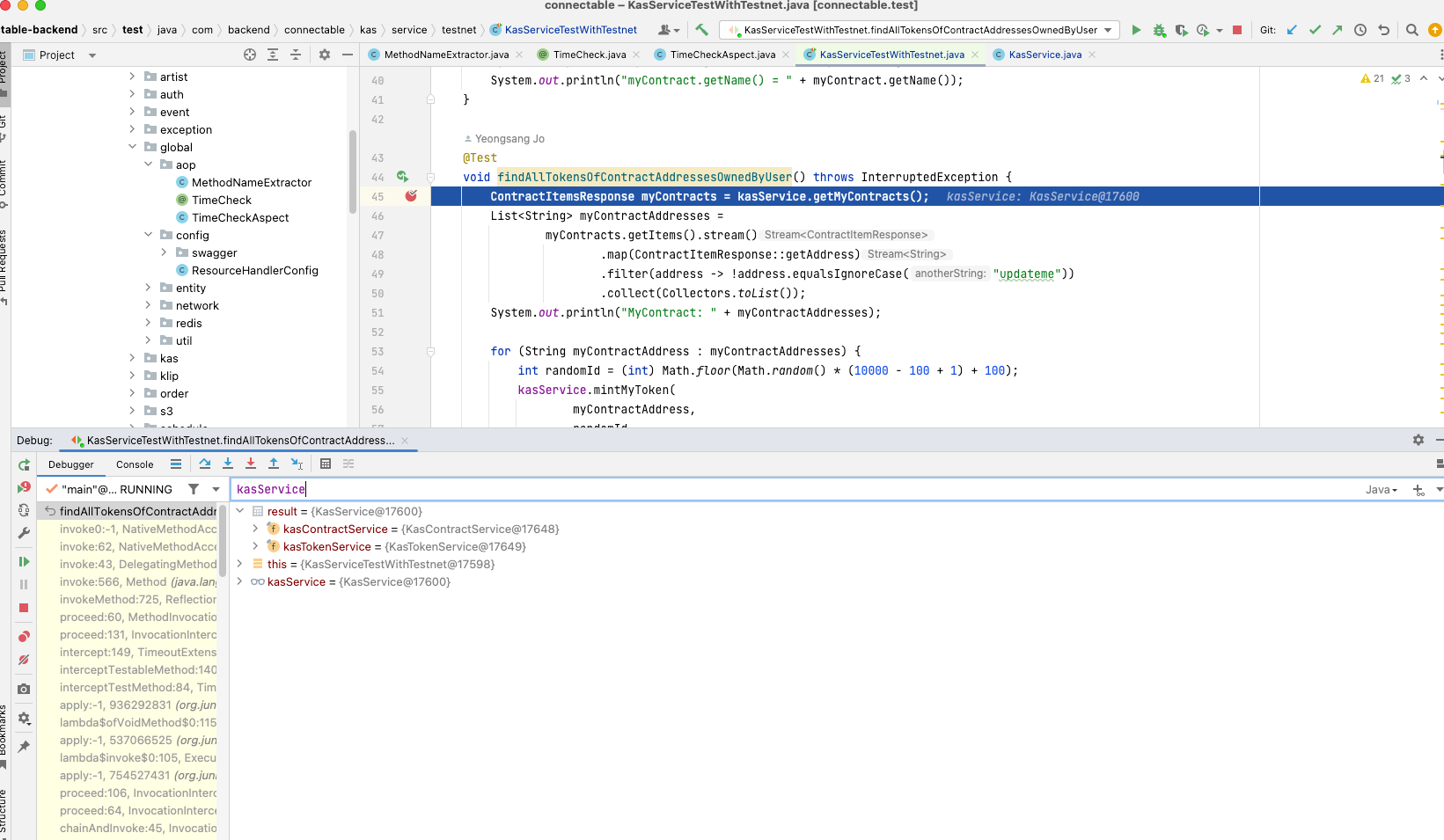1444x840 pixels.
Task: Click the Step Into debugger icon
Action: [228, 464]
